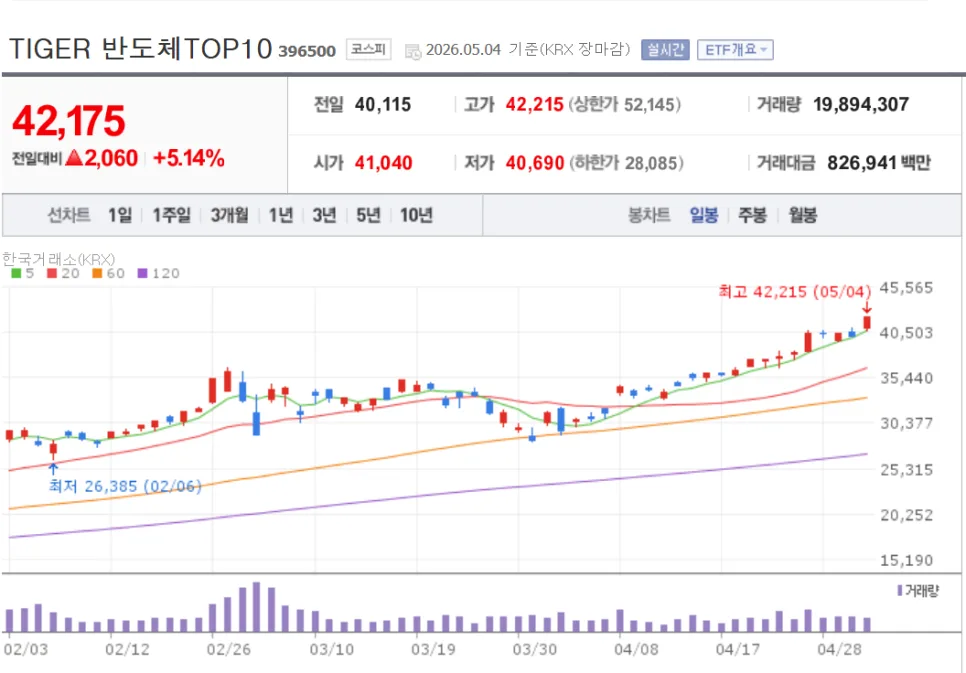Viewport: 966px width, 673px height.
Task: Click the calendar clock icon beside the date
Action: click(x=413, y=52)
